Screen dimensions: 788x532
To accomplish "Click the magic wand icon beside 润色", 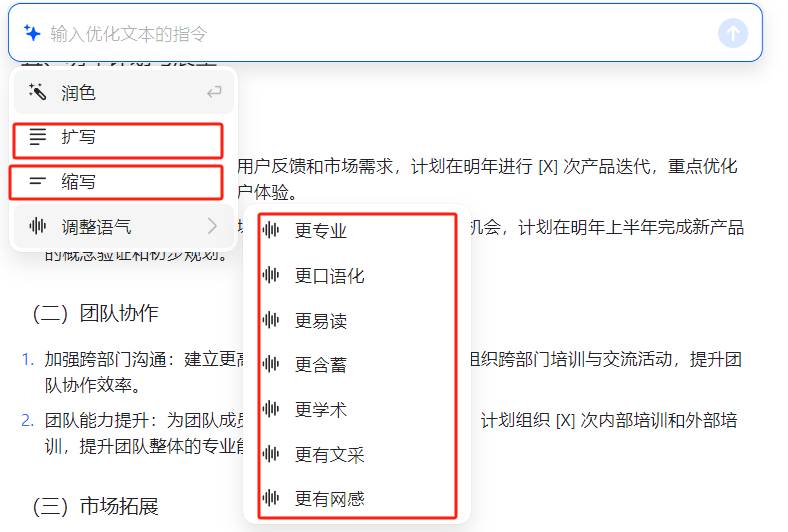I will click(x=37, y=92).
